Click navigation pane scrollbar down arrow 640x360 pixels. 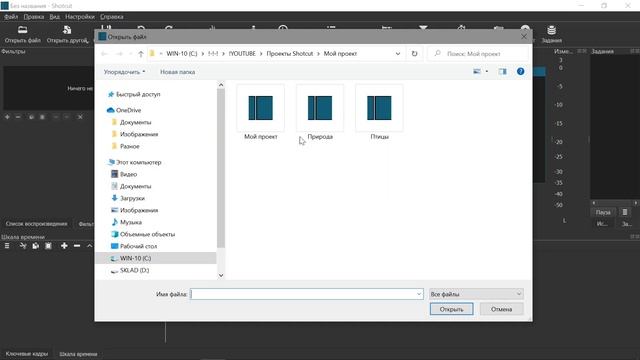pyautogui.click(x=221, y=275)
